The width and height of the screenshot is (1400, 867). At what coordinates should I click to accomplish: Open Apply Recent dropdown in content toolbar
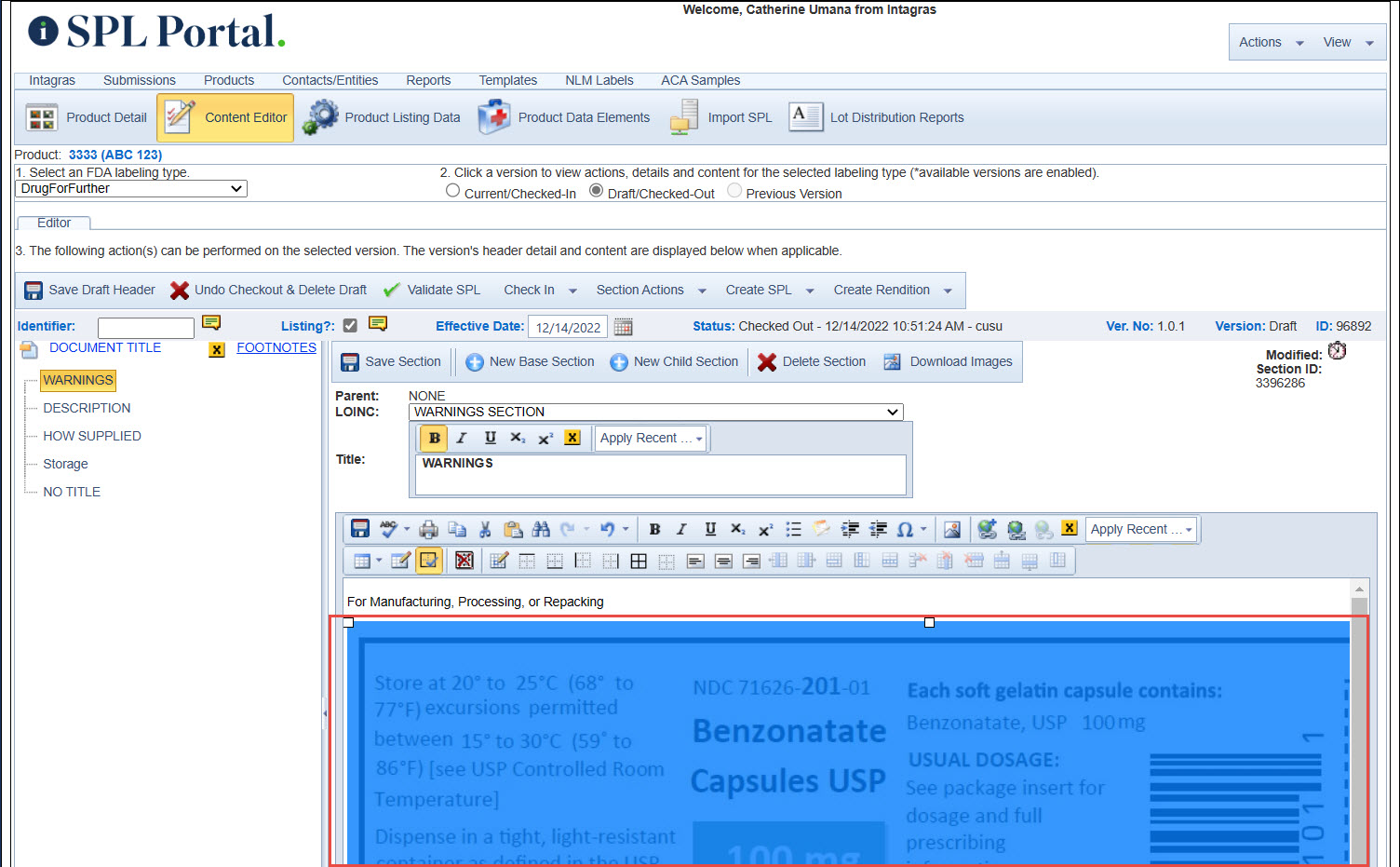[x=1141, y=529]
